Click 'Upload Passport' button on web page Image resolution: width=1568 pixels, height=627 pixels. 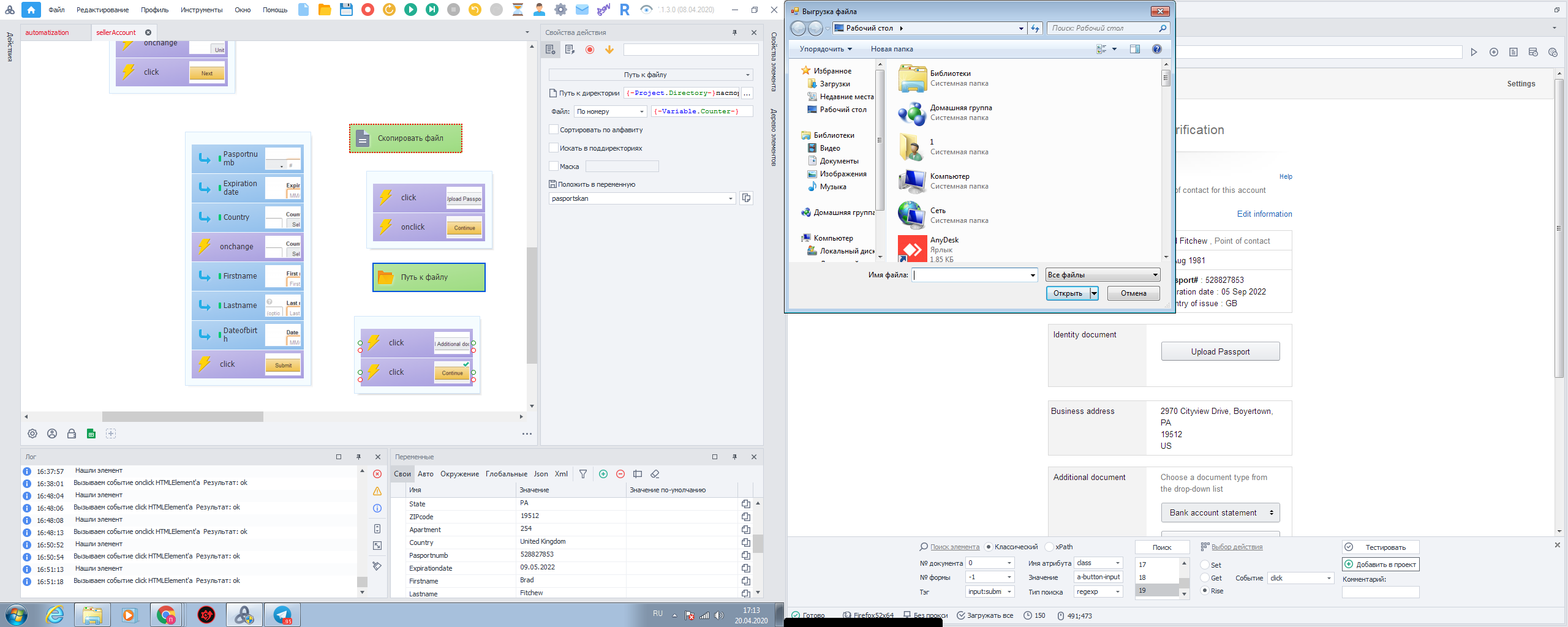(1220, 351)
